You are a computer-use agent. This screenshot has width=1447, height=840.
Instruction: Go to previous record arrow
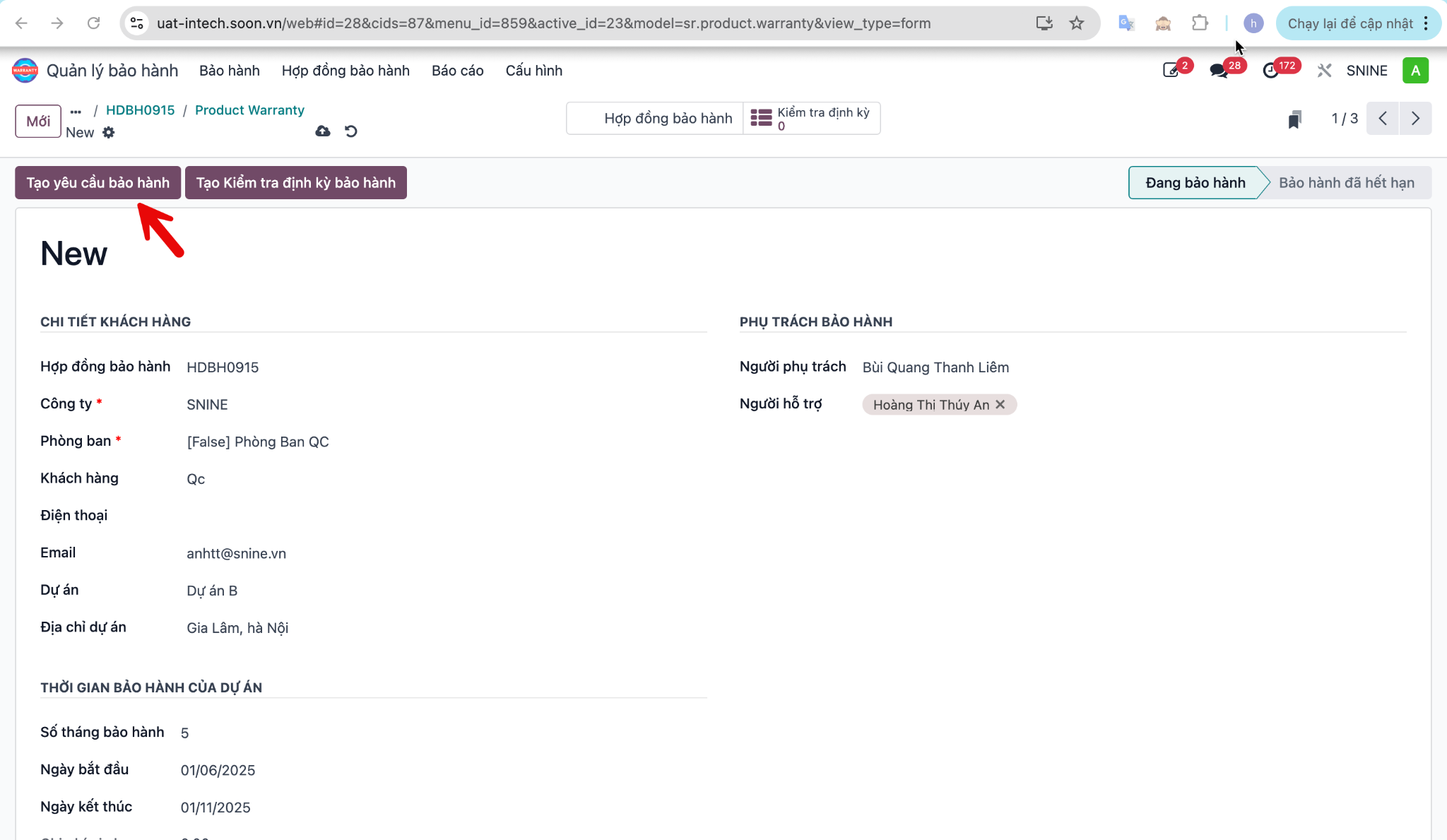(1383, 119)
